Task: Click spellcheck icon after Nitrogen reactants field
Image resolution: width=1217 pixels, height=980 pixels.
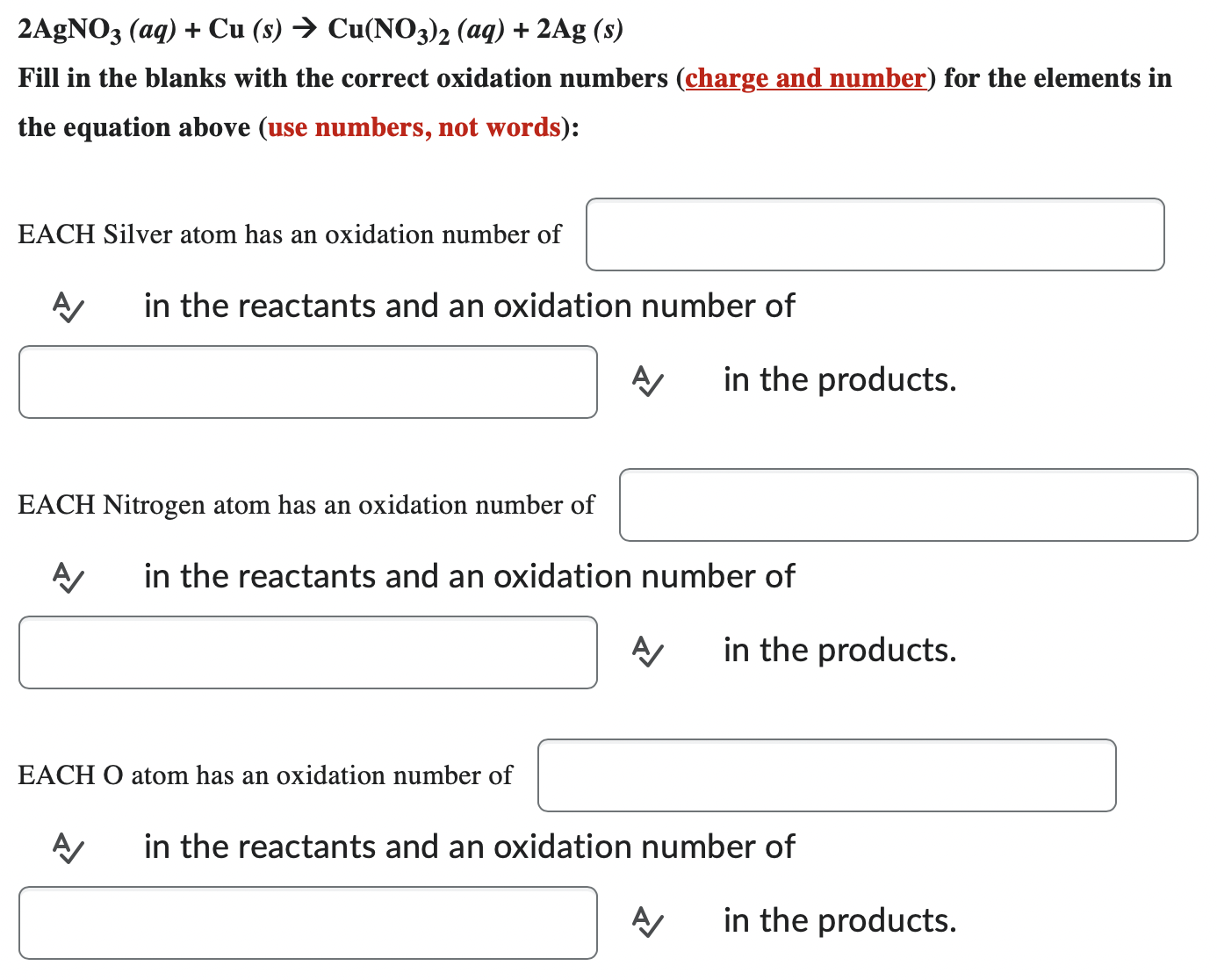Action: 68,577
